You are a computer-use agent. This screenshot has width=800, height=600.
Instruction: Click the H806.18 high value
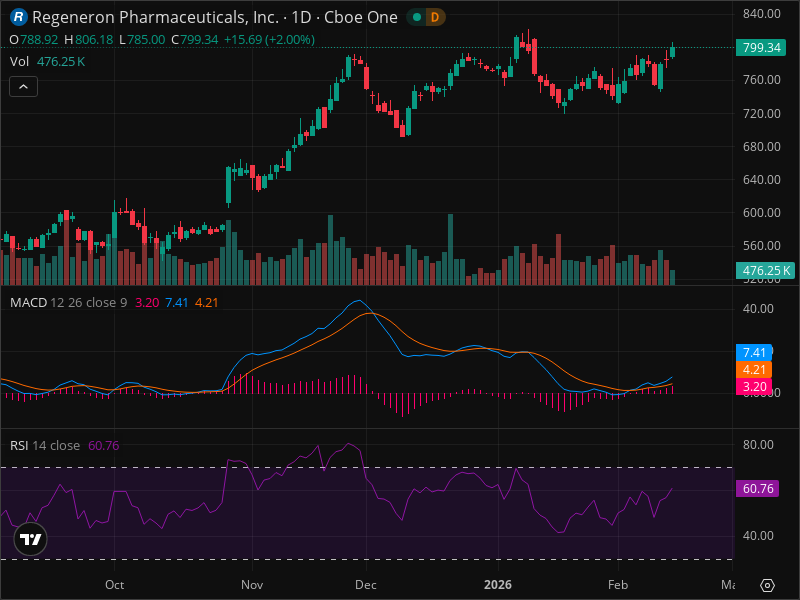pos(89,40)
